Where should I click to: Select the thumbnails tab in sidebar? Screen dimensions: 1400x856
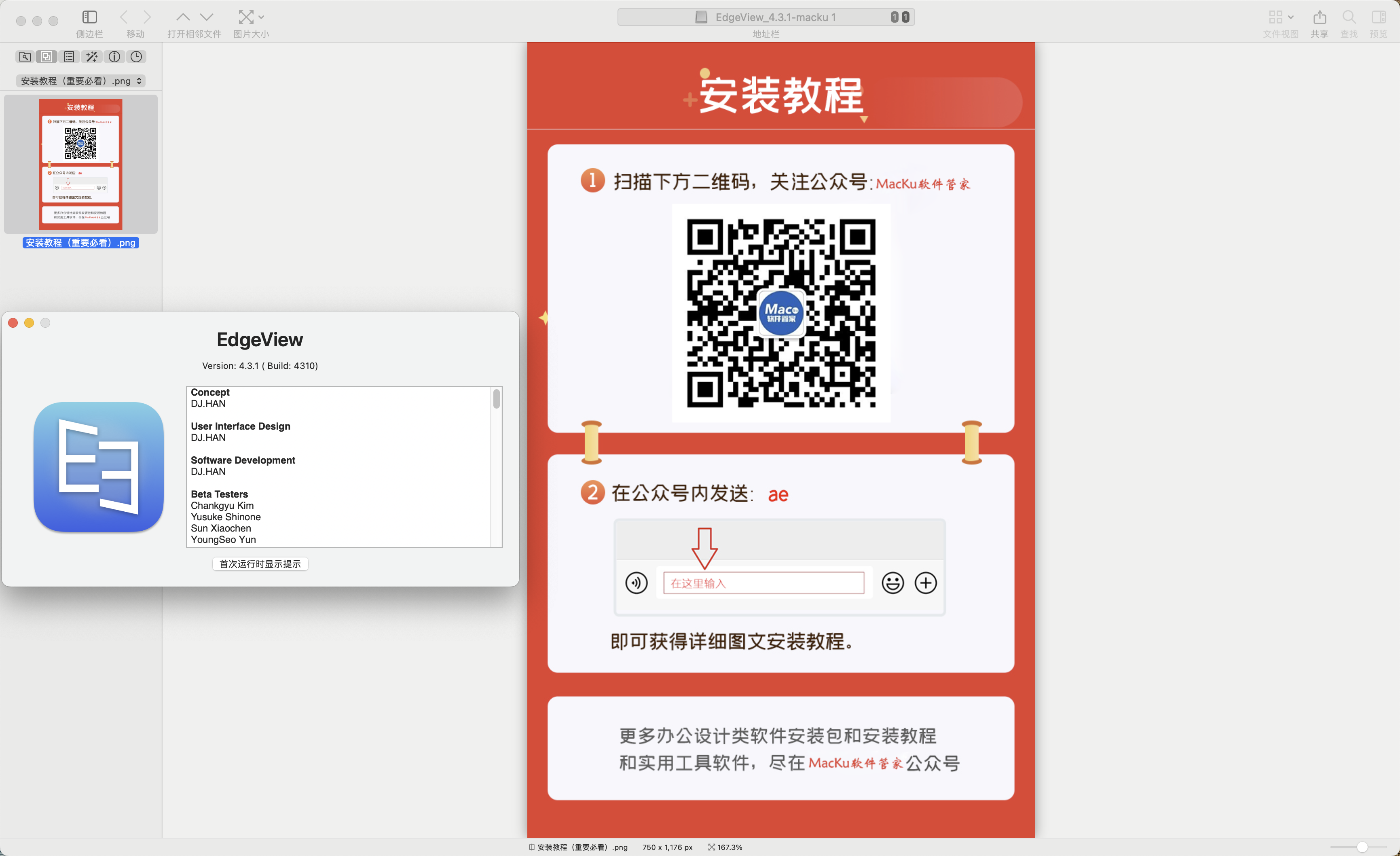[x=47, y=56]
